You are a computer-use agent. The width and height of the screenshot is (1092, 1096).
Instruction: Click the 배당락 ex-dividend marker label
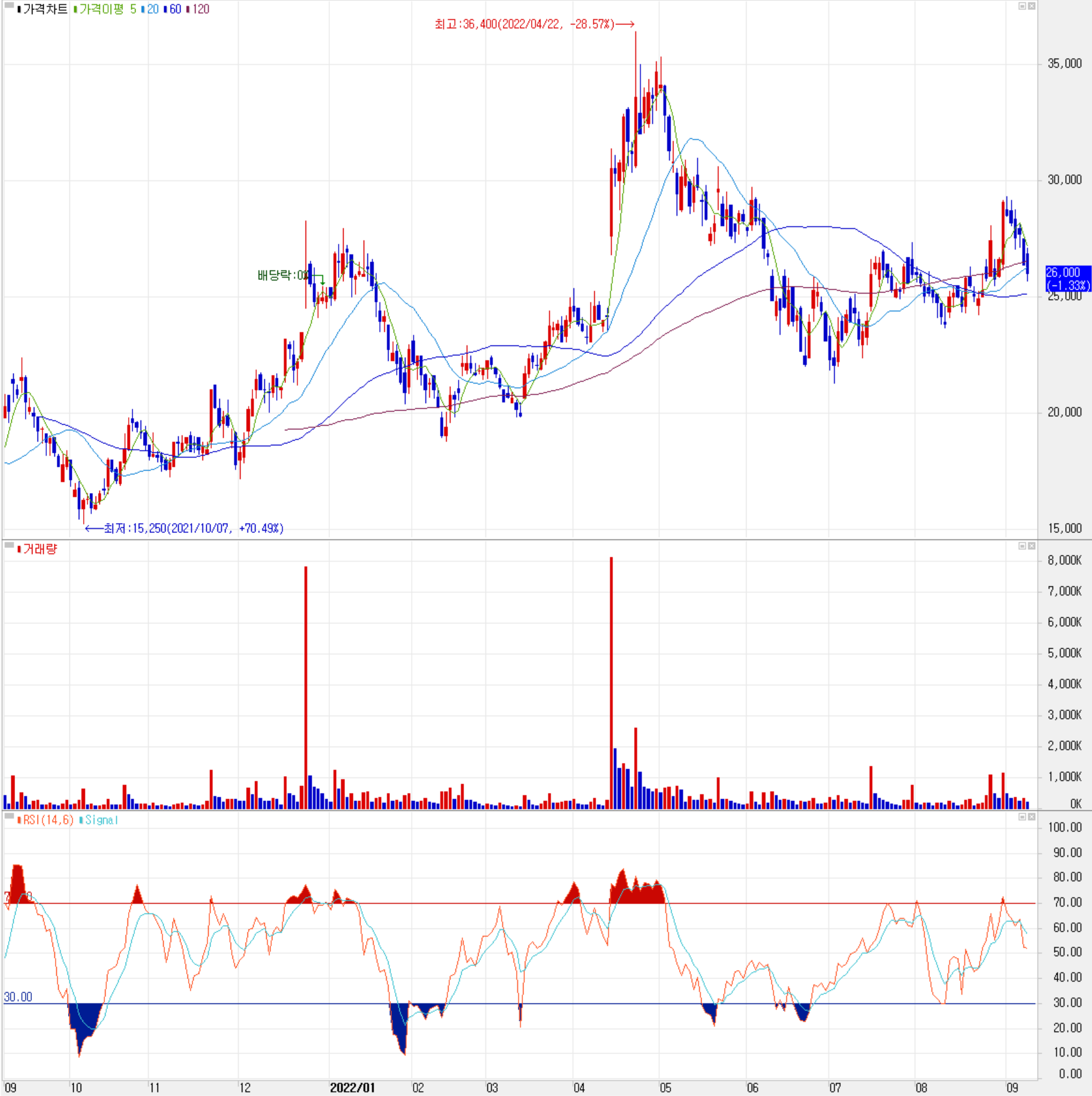282,275
